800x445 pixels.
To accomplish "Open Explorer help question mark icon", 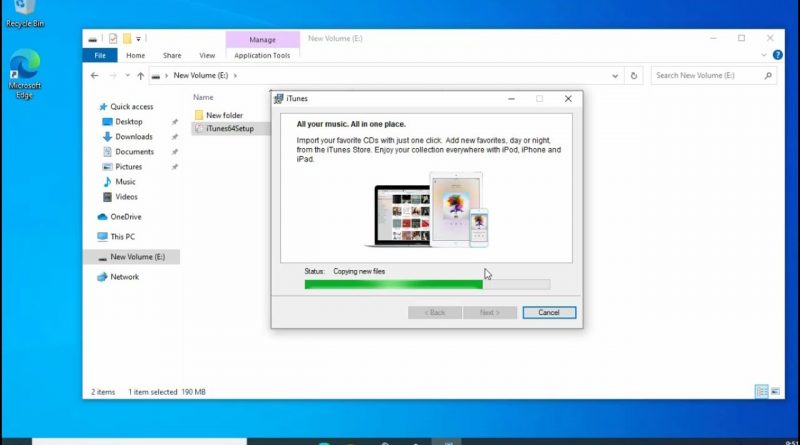I will coord(777,55).
